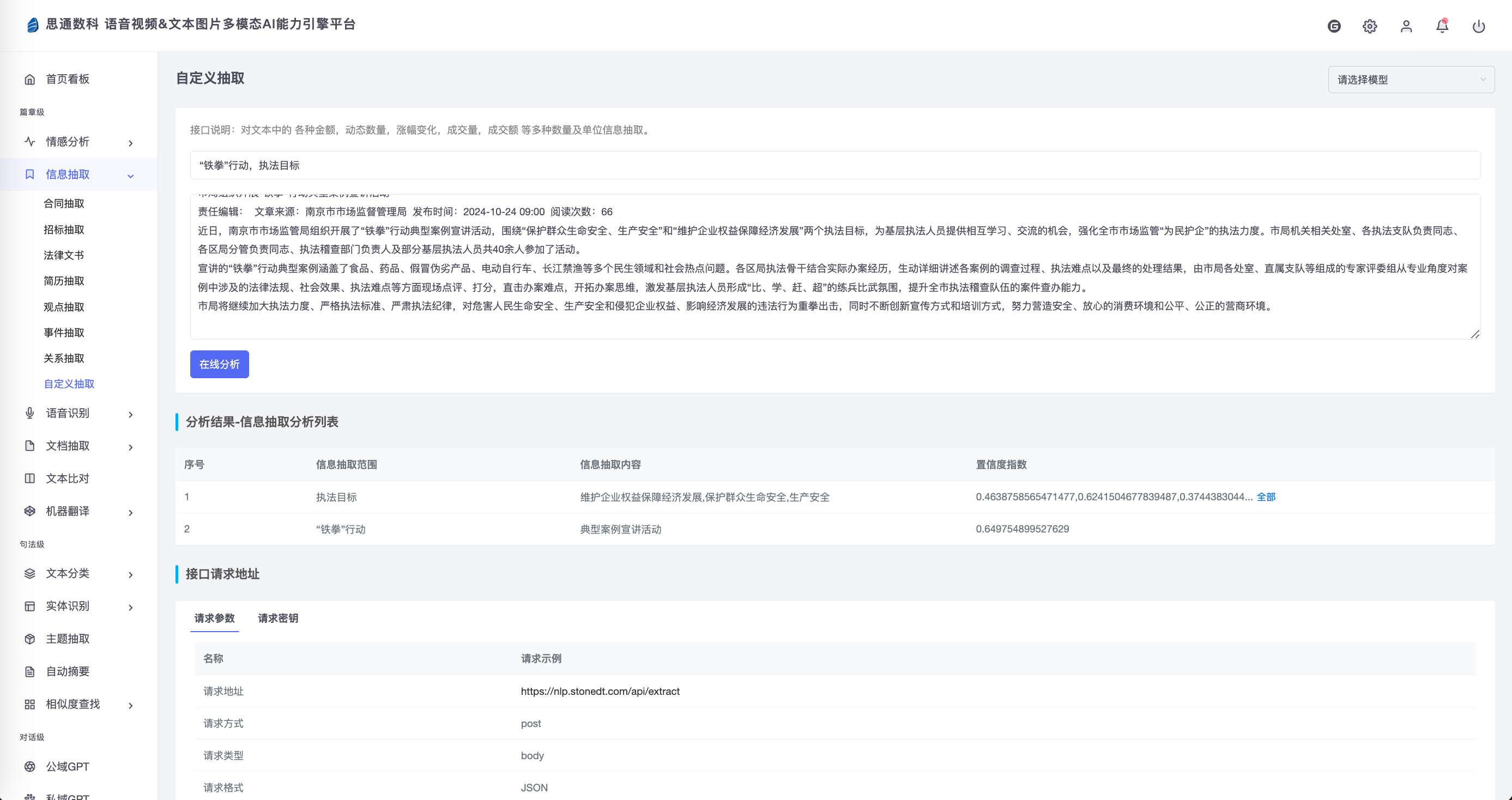
Task: Expand the sentiment analysis menu
Action: (x=130, y=143)
